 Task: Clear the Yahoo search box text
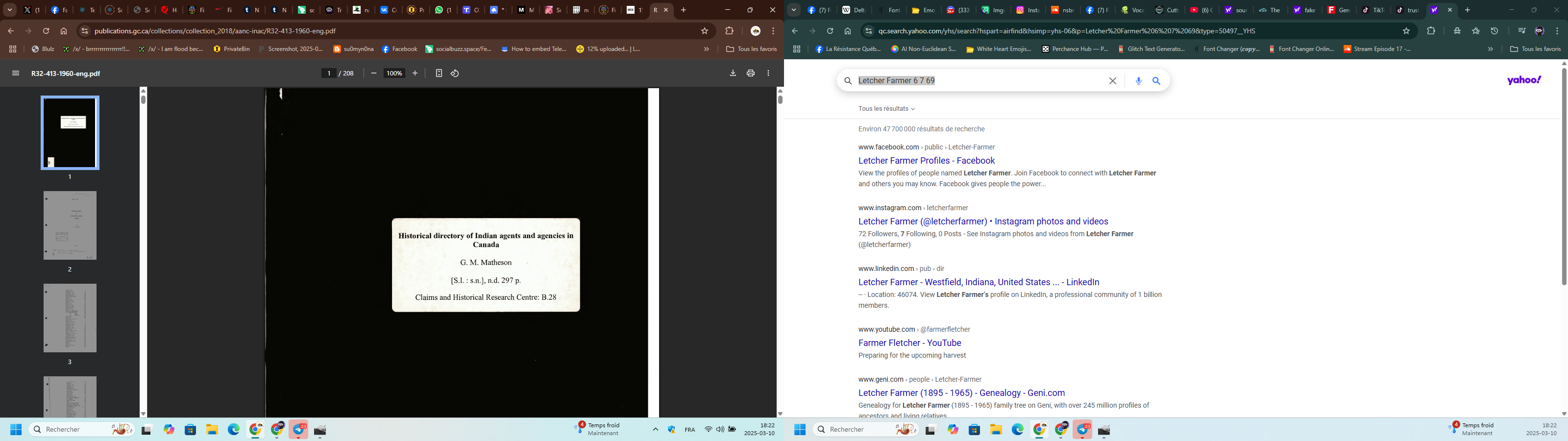click(x=1112, y=81)
